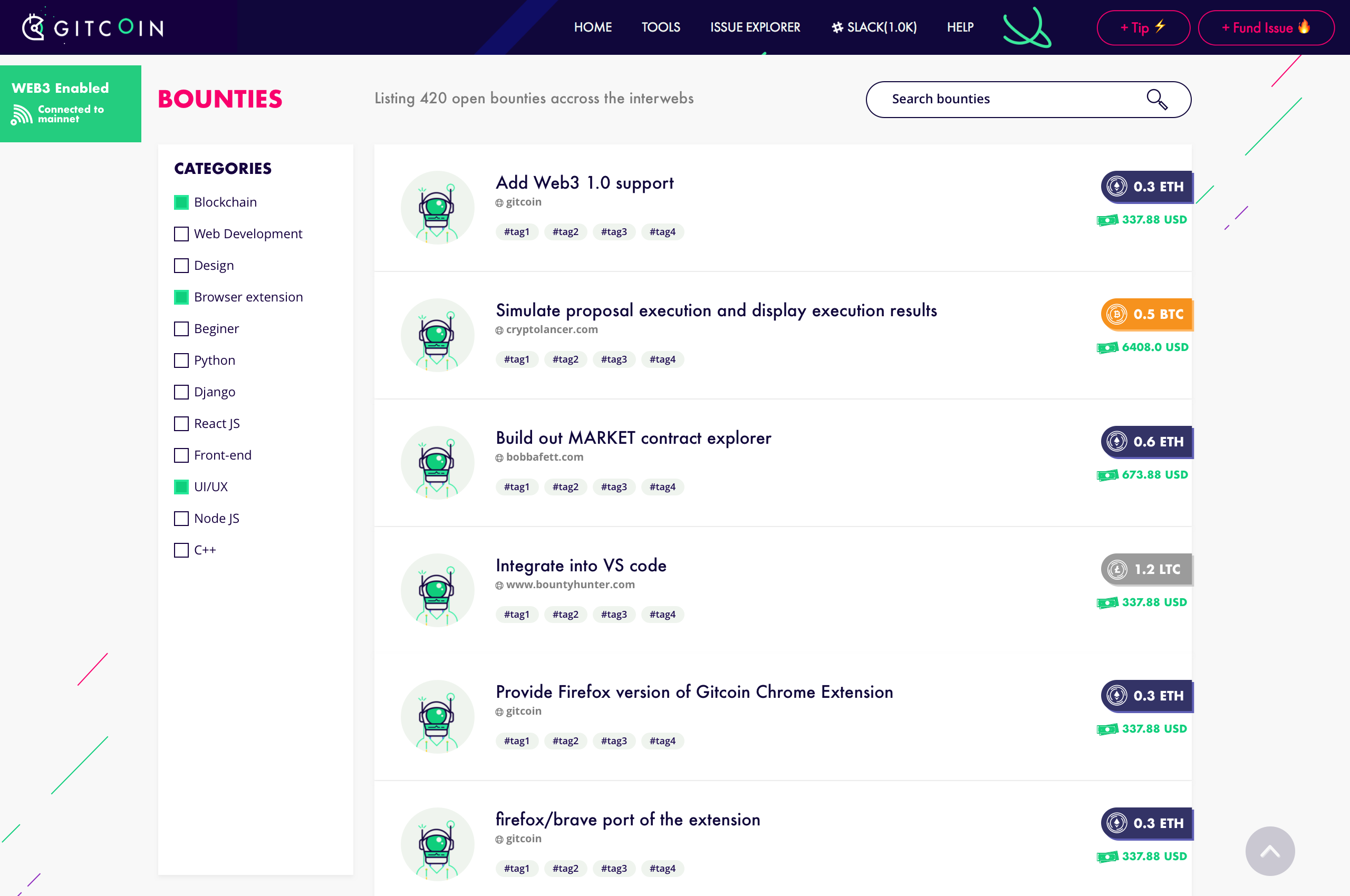Click the money bill icon beside 6408.0 USD
This screenshot has width=1350, height=896.
pos(1108,347)
